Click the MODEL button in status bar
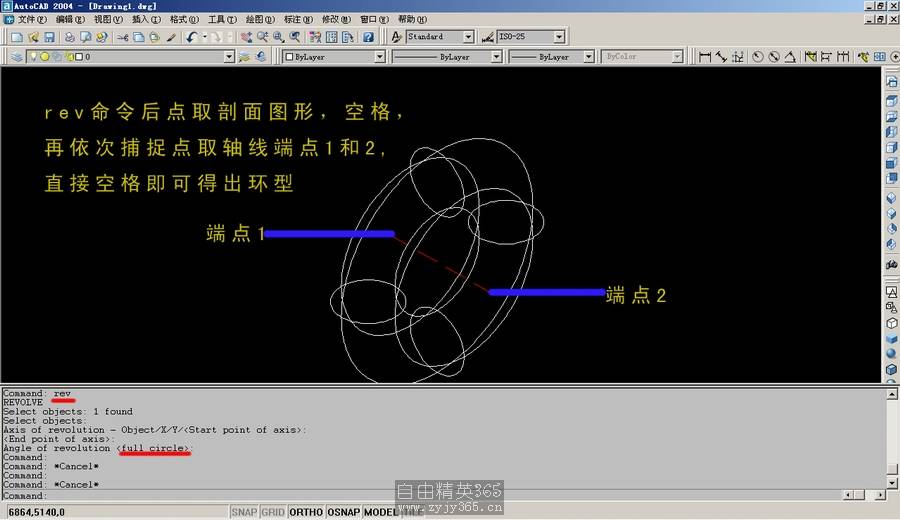900x520 pixels. [x=380, y=512]
